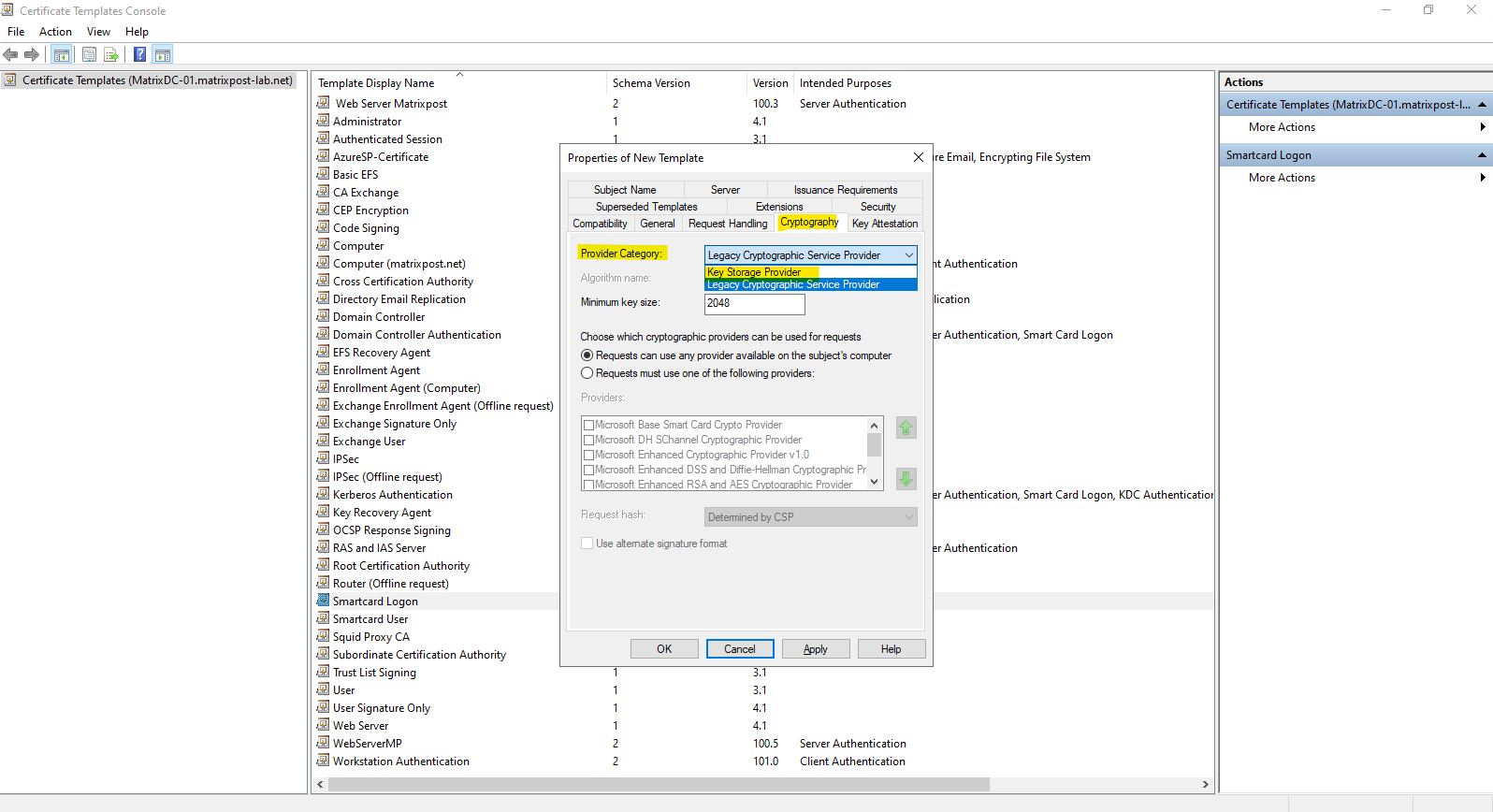The image size is (1493, 812).
Task: Switch to the Subject Name tab
Action: click(x=625, y=190)
